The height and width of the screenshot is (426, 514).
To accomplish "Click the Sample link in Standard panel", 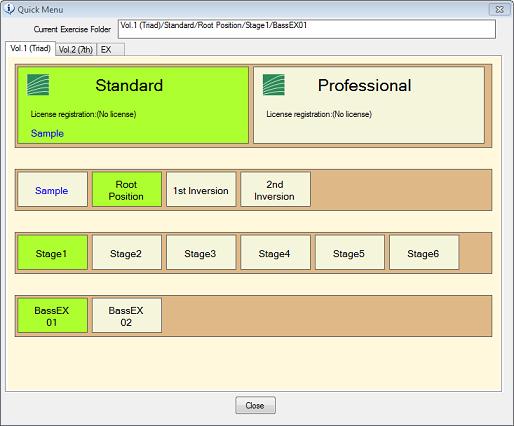I will coord(47,133).
